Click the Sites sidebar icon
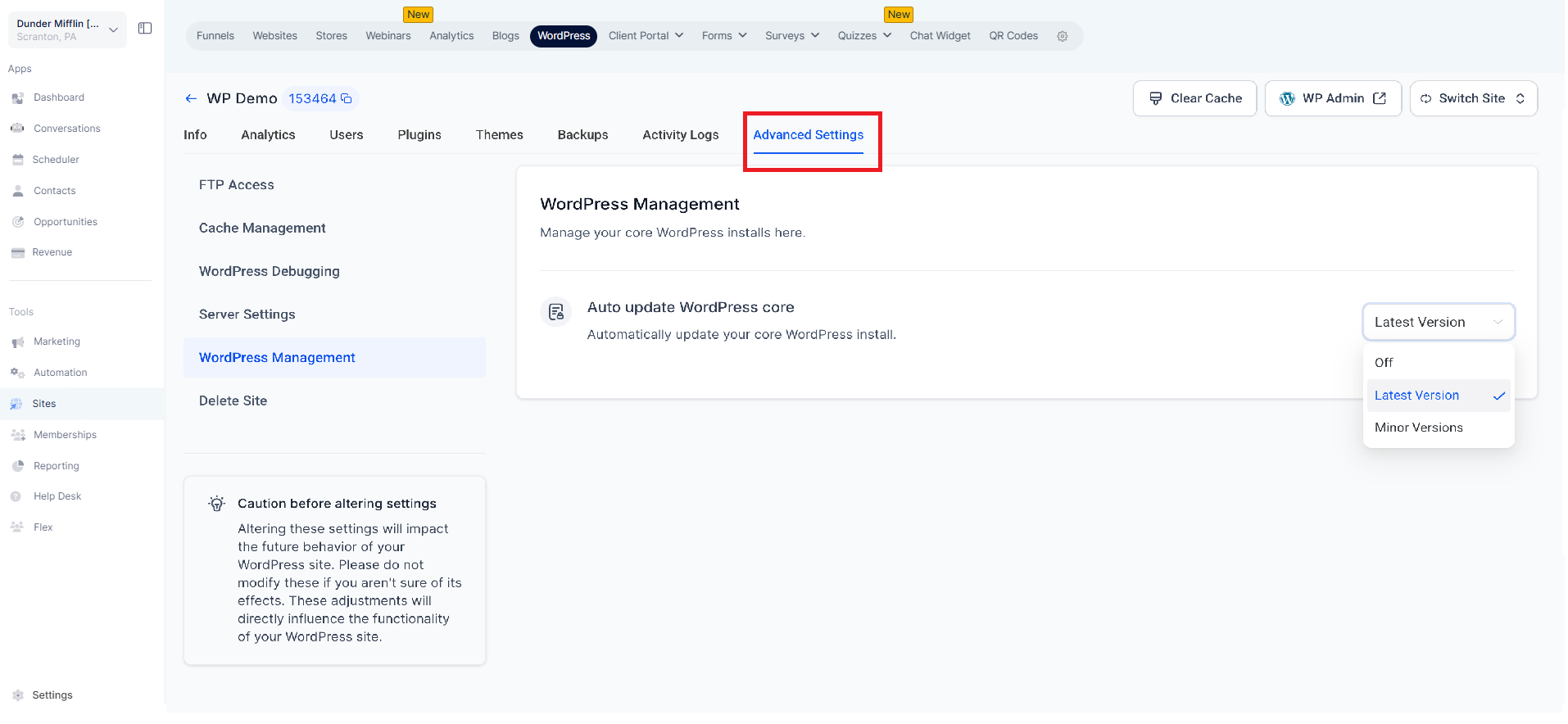Viewport: 1568px width, 724px height. (x=16, y=404)
